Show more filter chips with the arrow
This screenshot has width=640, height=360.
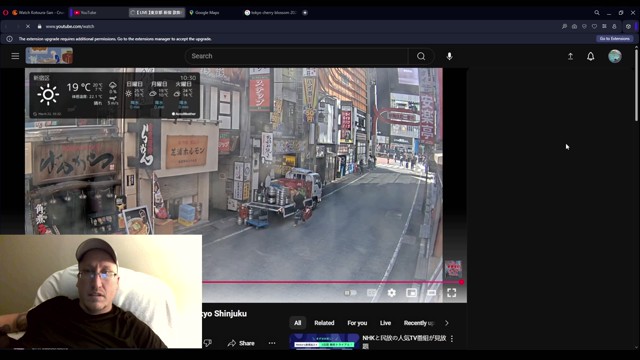pos(447,323)
